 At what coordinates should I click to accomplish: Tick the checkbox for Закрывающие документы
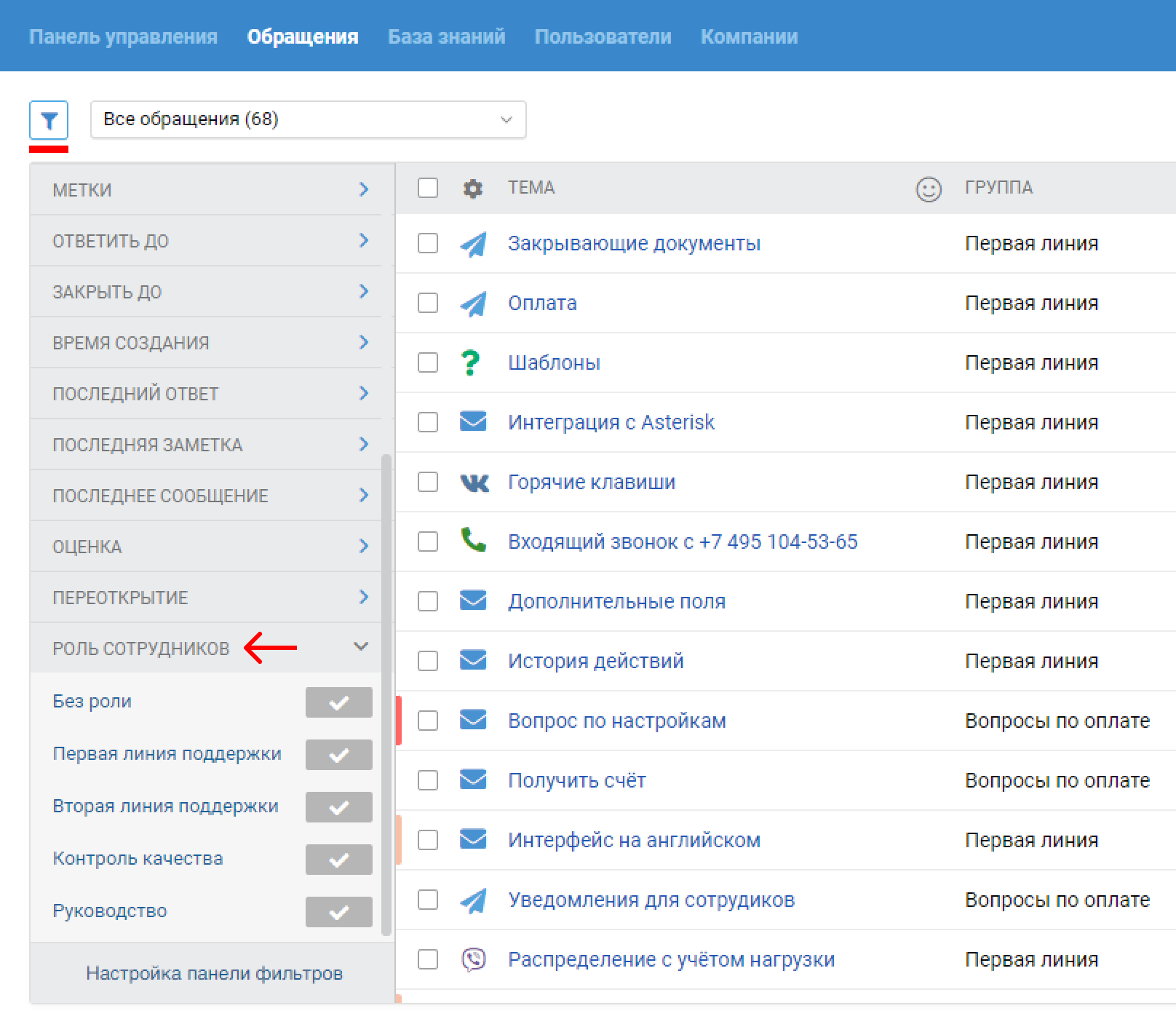point(428,243)
